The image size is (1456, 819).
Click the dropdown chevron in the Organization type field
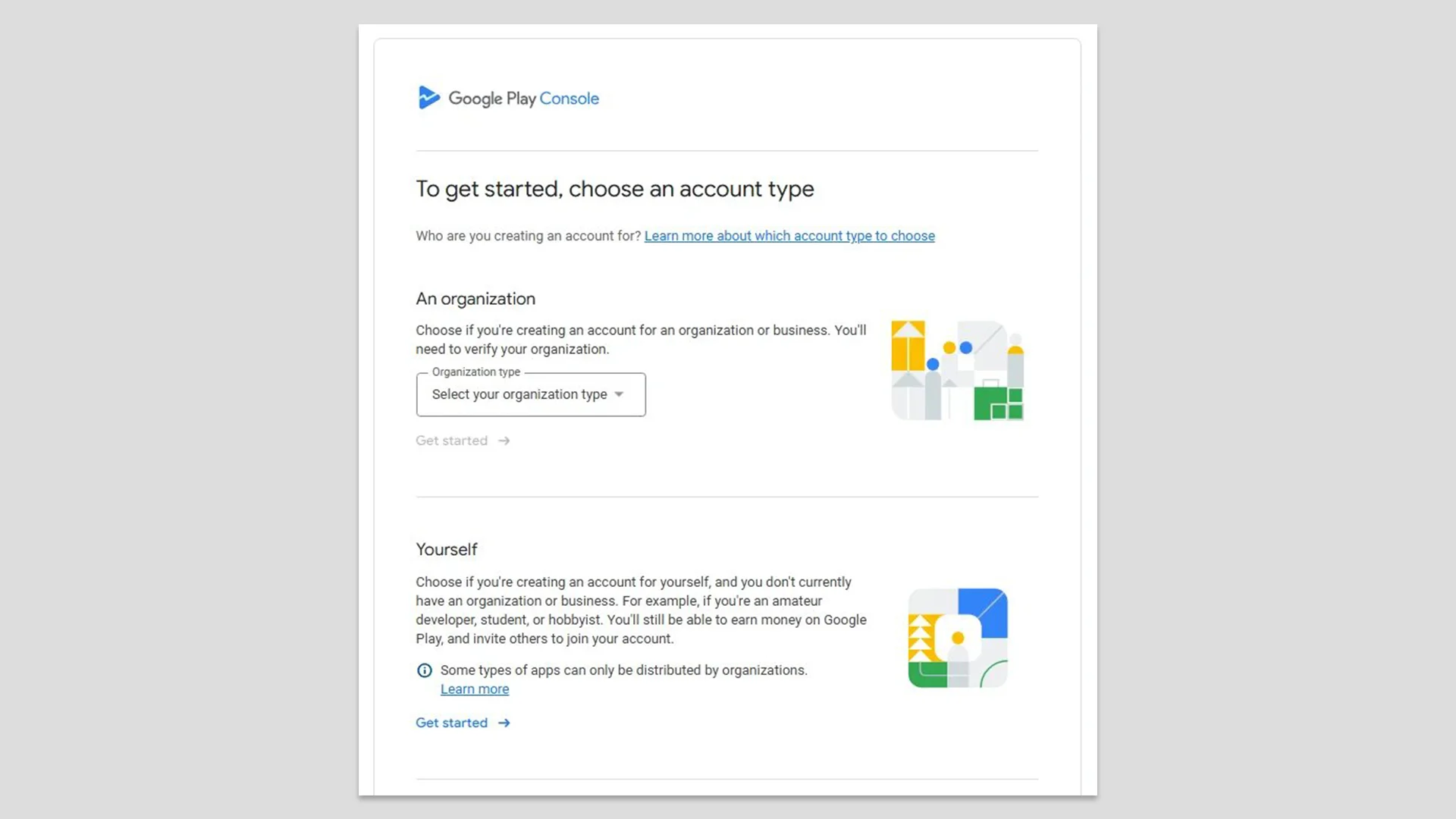[620, 394]
